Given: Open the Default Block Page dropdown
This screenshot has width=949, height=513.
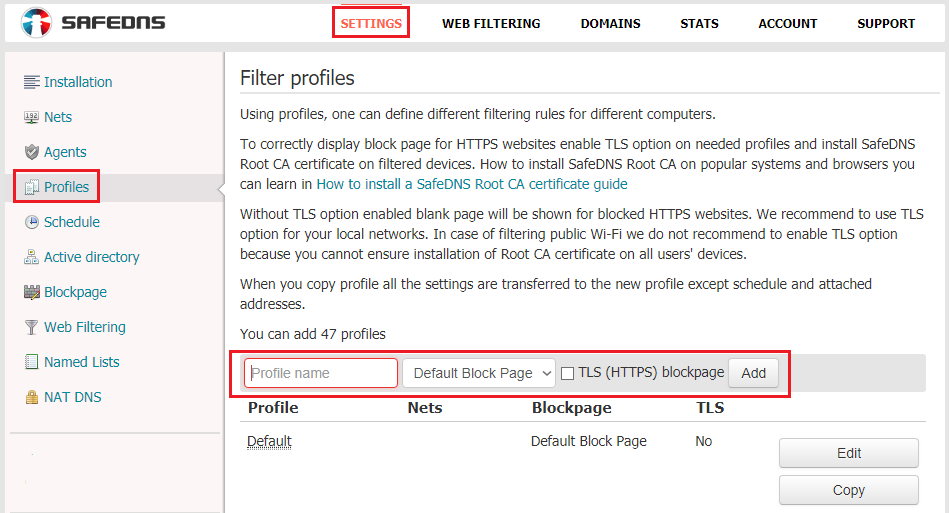Looking at the screenshot, I should point(478,373).
